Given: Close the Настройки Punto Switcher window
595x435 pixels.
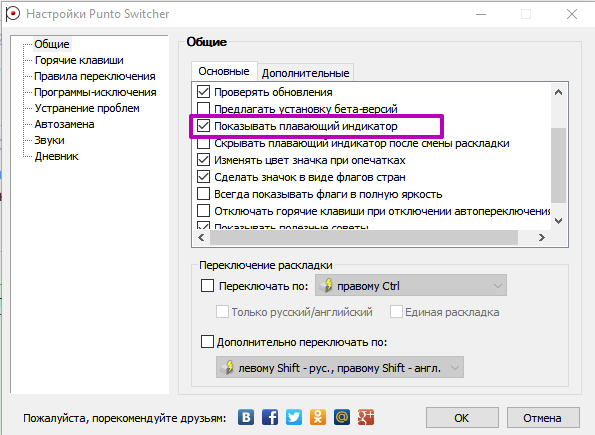Looking at the screenshot, I should pyautogui.click(x=571, y=14).
